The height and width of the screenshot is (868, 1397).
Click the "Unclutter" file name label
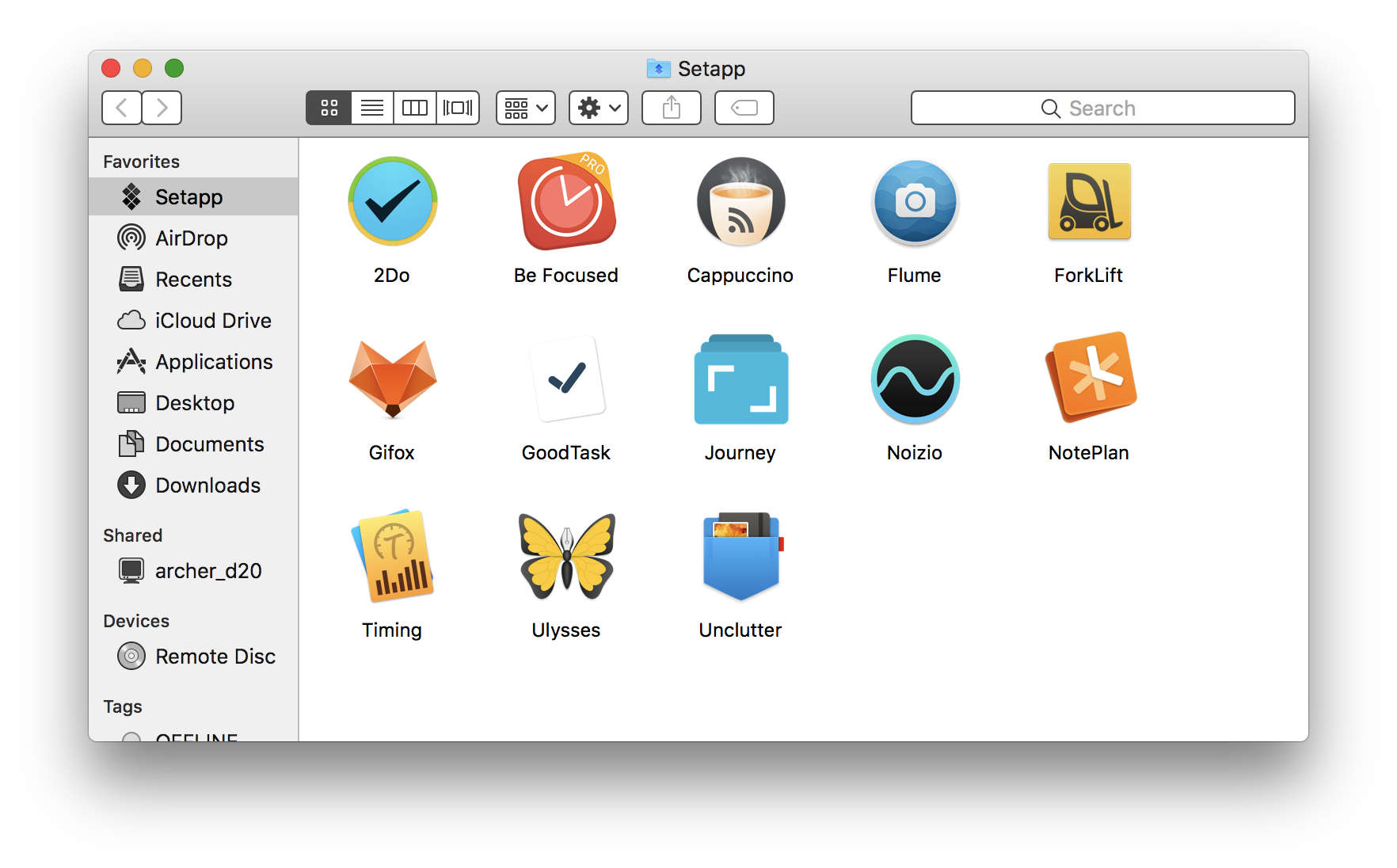tap(740, 630)
